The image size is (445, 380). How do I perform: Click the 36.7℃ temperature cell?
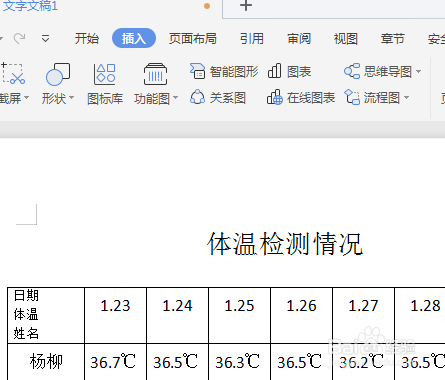point(115,362)
